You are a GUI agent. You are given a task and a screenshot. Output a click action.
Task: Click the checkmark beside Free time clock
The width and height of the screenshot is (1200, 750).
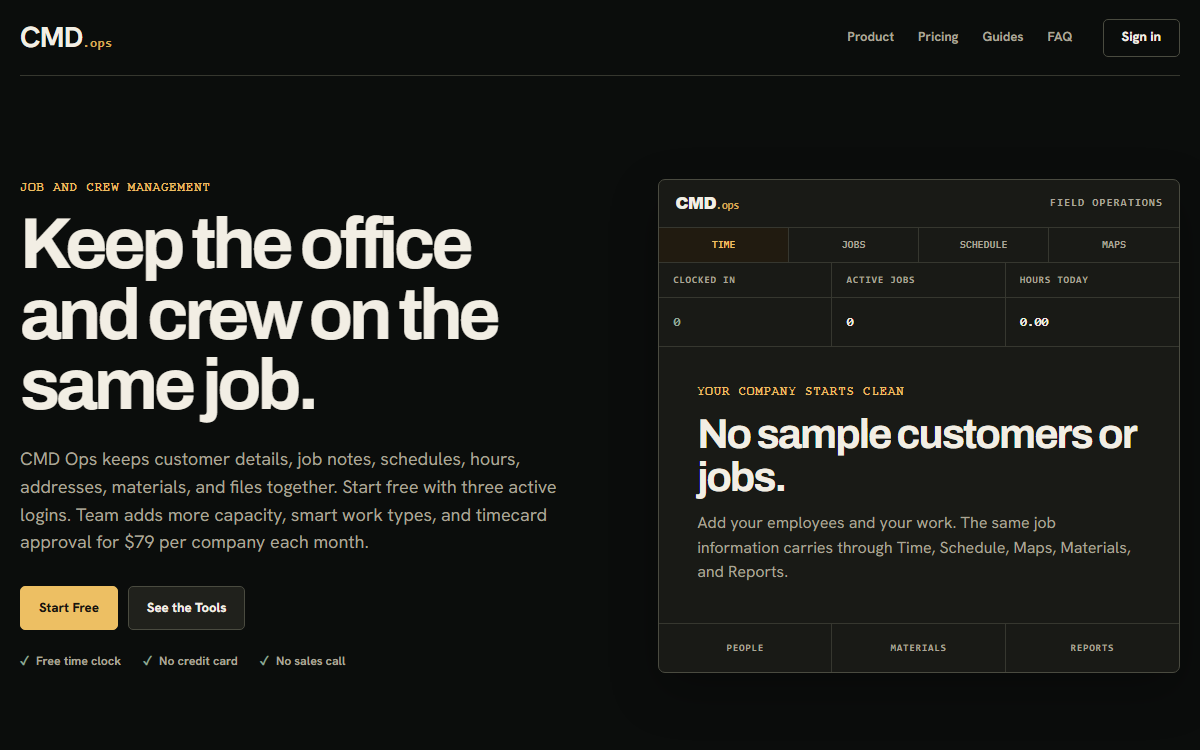pos(25,661)
